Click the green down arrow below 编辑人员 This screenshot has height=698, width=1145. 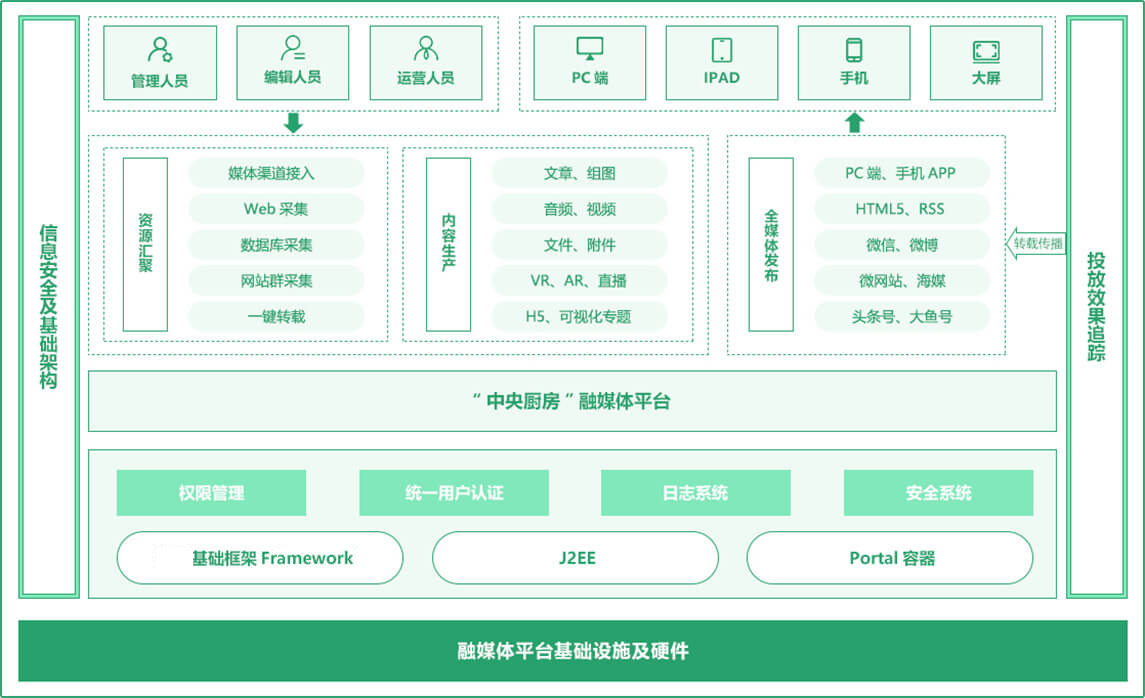click(293, 123)
